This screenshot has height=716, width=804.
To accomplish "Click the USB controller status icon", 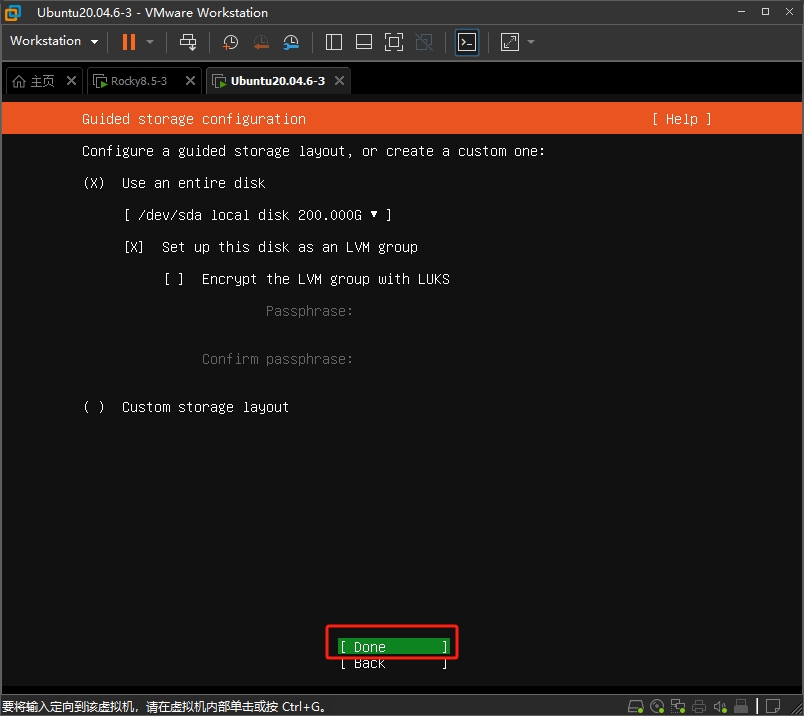I will [x=741, y=706].
